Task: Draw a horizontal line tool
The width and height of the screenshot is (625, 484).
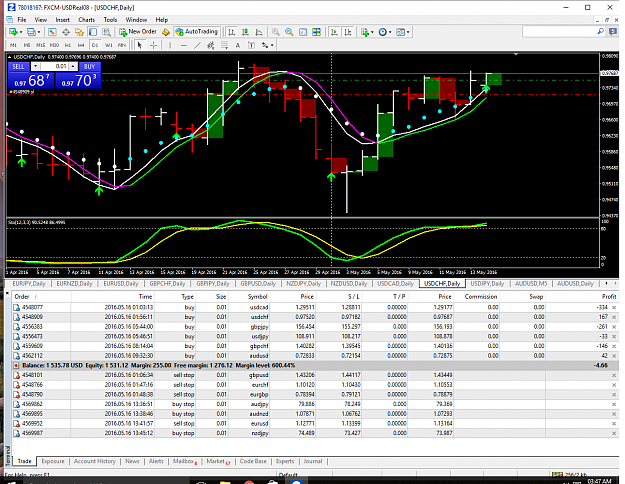Action: coord(183,45)
